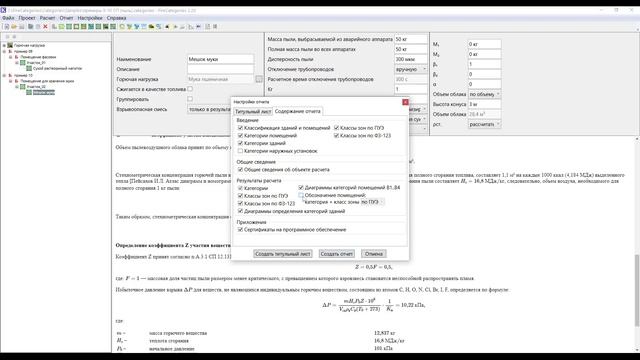The width and height of the screenshot is (640, 360).
Task: Switch to the Титульный лист tab
Action: pos(253,111)
